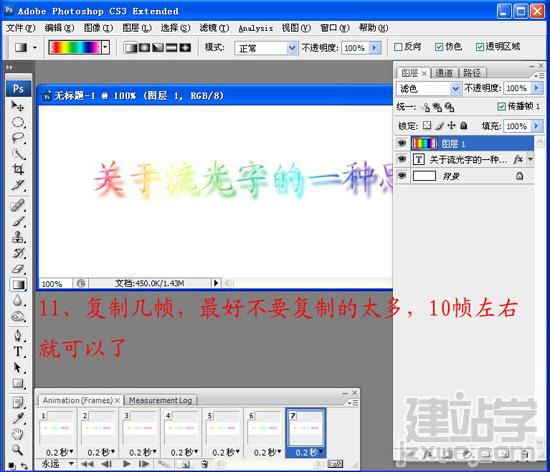Select the History Brush tool
The image size is (550, 472).
click(18, 253)
